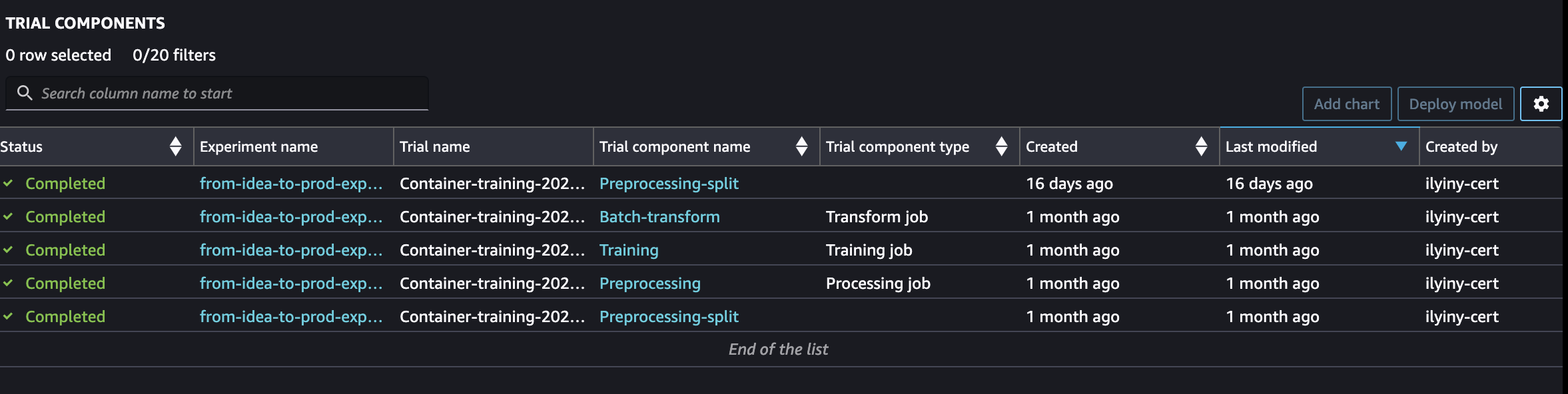Open experiment link in the Training row
This screenshot has width=1568, height=394.
291,250
